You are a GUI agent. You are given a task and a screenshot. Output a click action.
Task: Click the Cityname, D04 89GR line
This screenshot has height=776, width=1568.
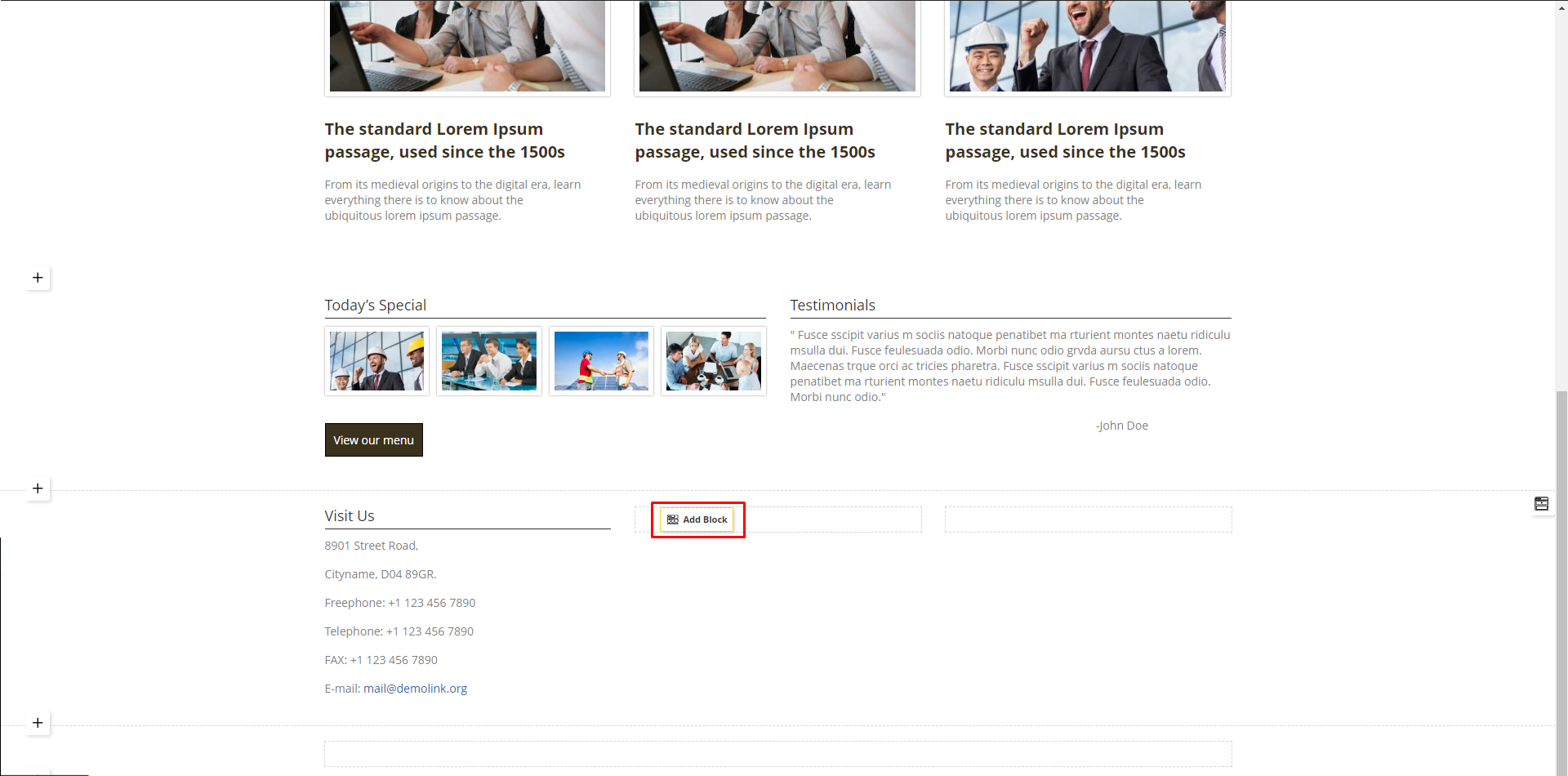381,574
